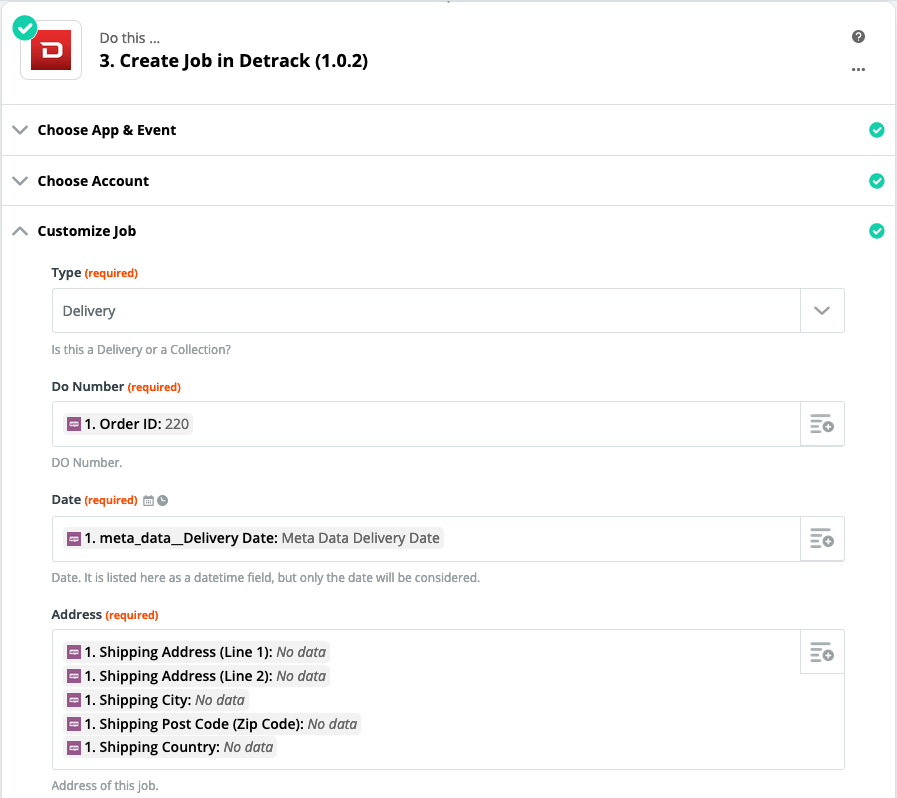The width and height of the screenshot is (897, 798).
Task: Click the clock icon beside Date label
Action: click(162, 501)
